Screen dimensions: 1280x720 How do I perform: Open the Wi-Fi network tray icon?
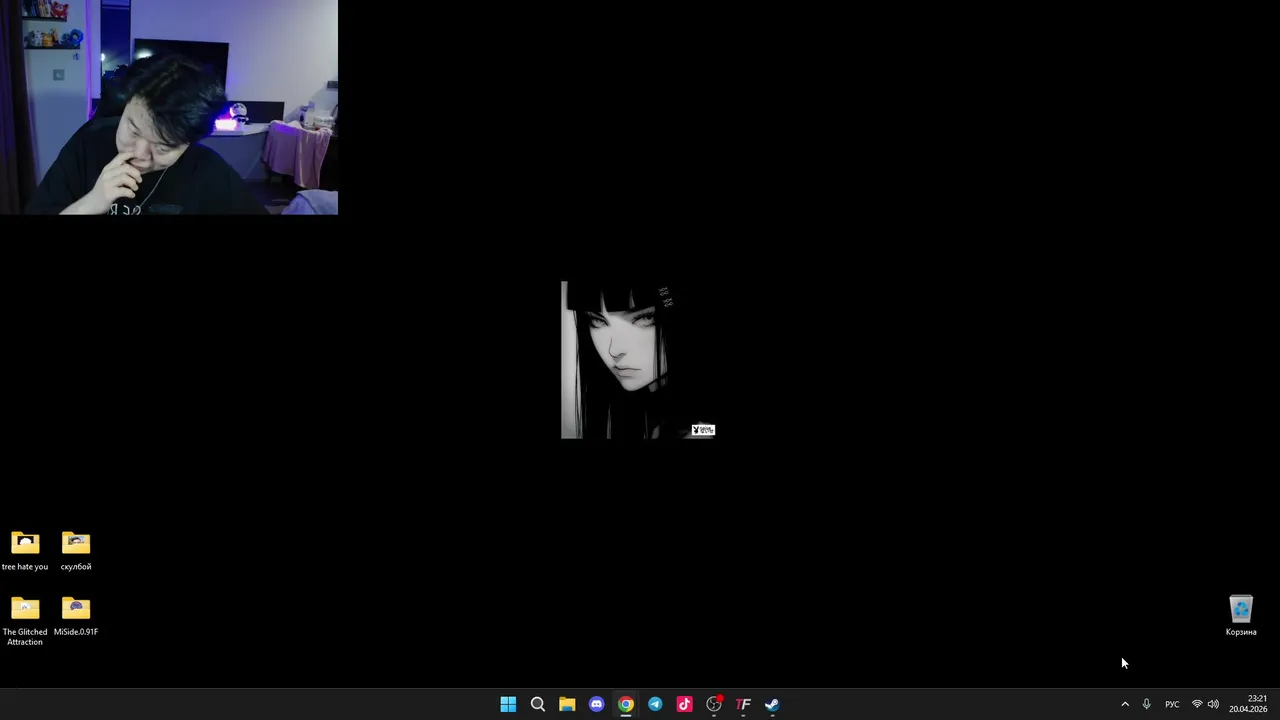click(1197, 704)
